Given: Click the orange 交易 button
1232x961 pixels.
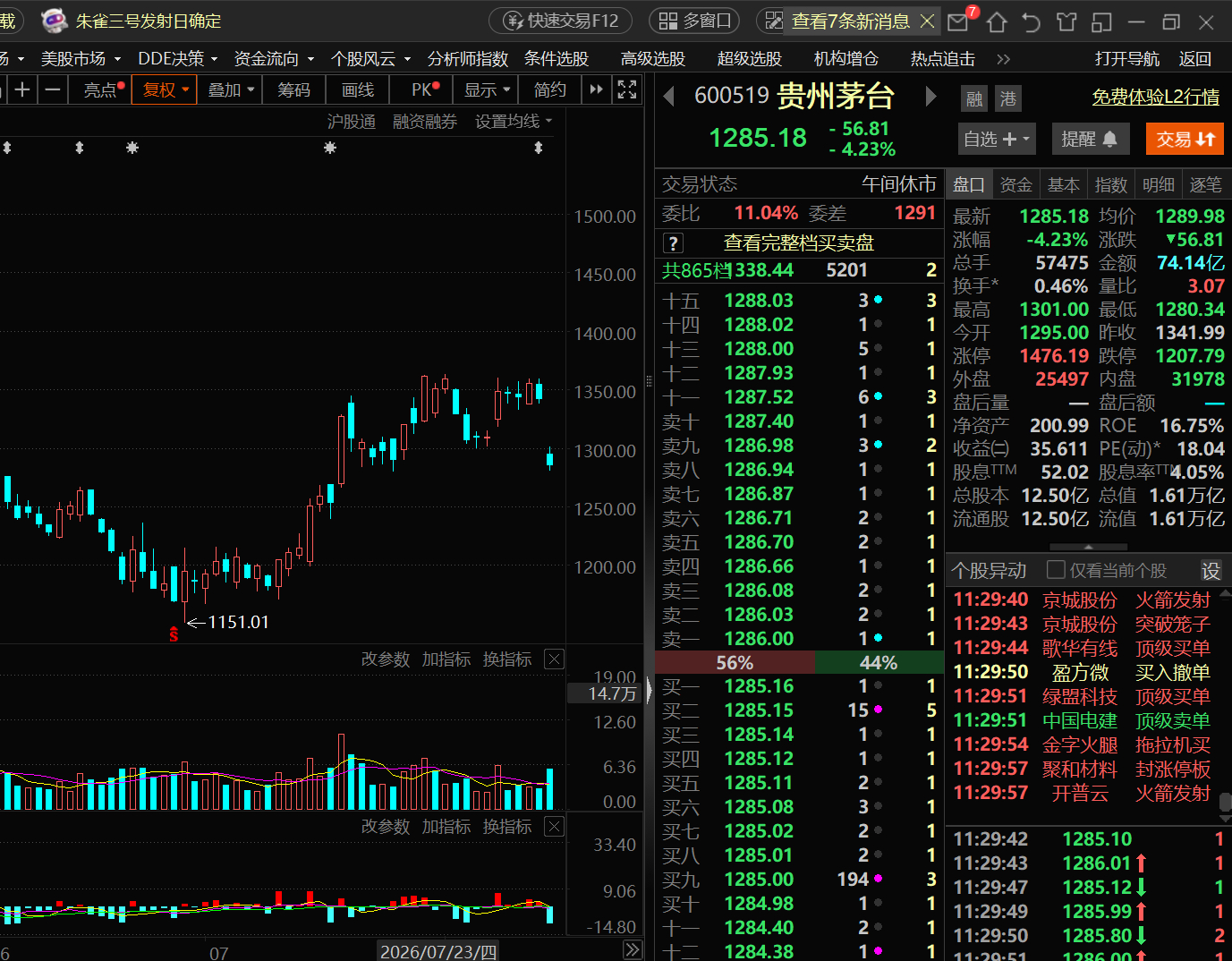Looking at the screenshot, I should pos(1185,139).
